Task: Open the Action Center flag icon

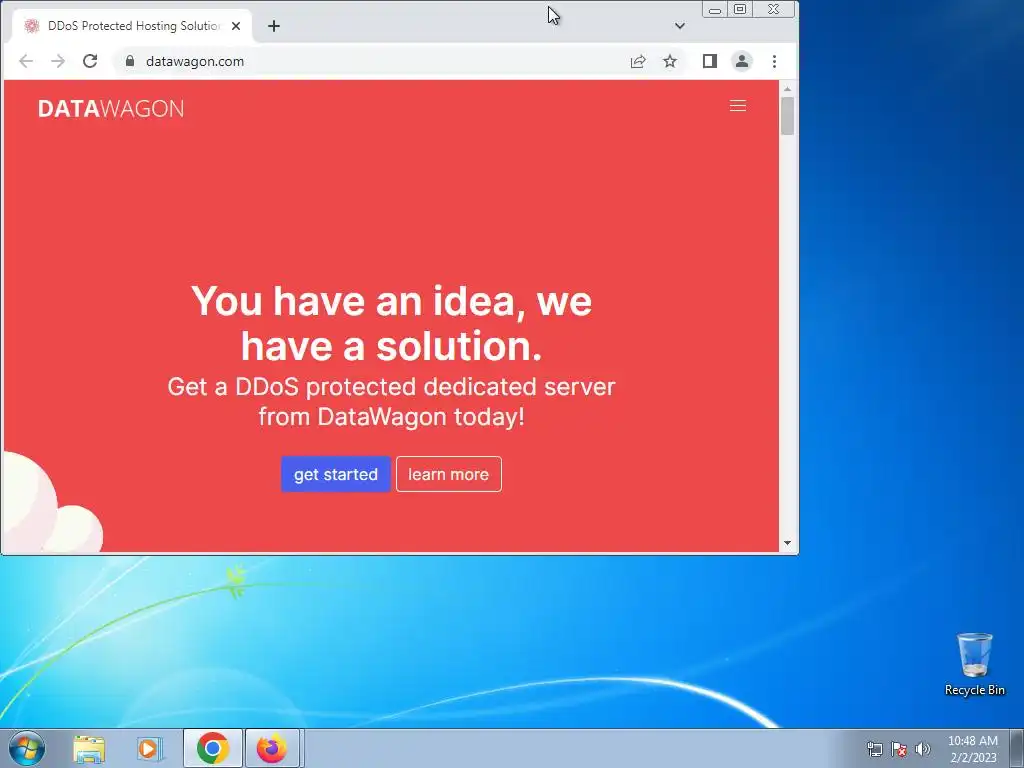Action: coord(899,749)
